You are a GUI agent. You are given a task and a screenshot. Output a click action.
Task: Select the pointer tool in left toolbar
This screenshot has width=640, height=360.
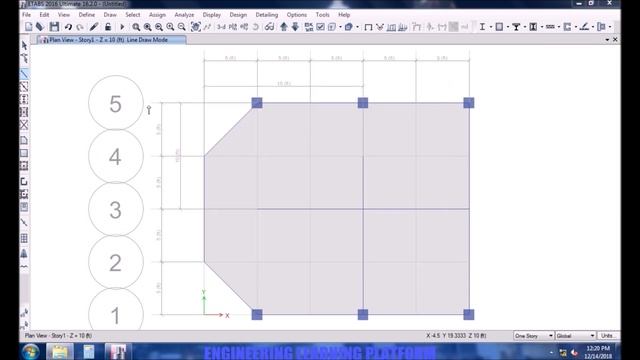click(24, 45)
